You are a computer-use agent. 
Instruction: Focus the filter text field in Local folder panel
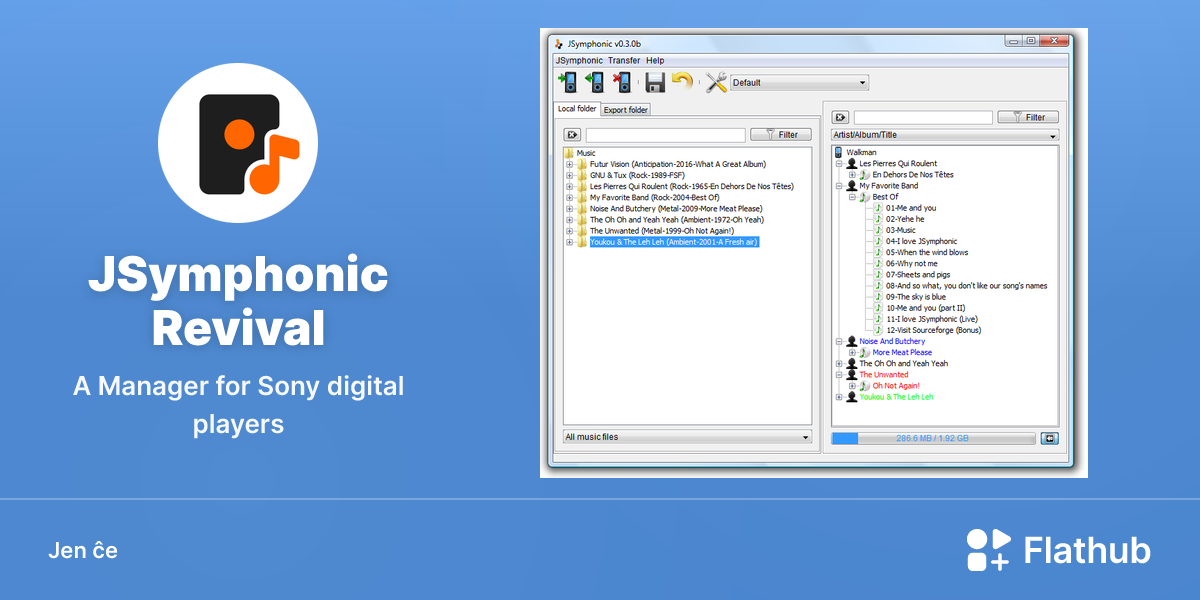coord(665,135)
